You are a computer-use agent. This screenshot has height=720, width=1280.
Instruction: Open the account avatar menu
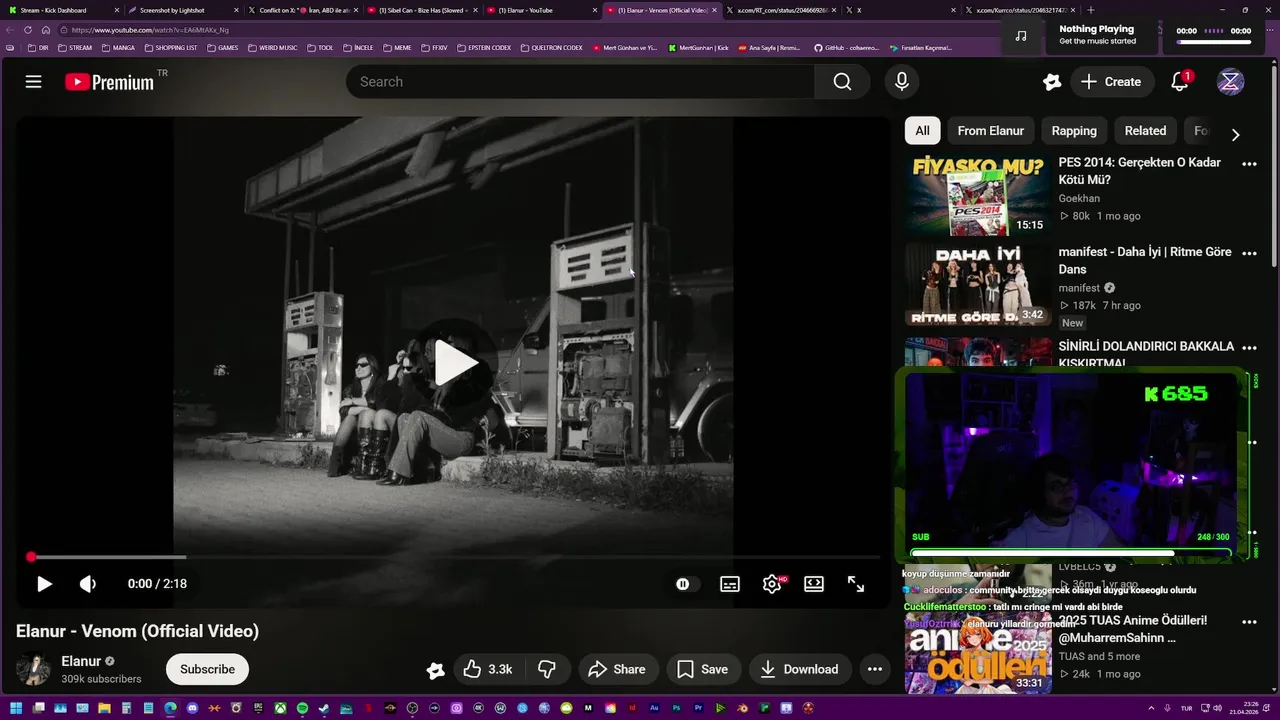[x=1230, y=82]
